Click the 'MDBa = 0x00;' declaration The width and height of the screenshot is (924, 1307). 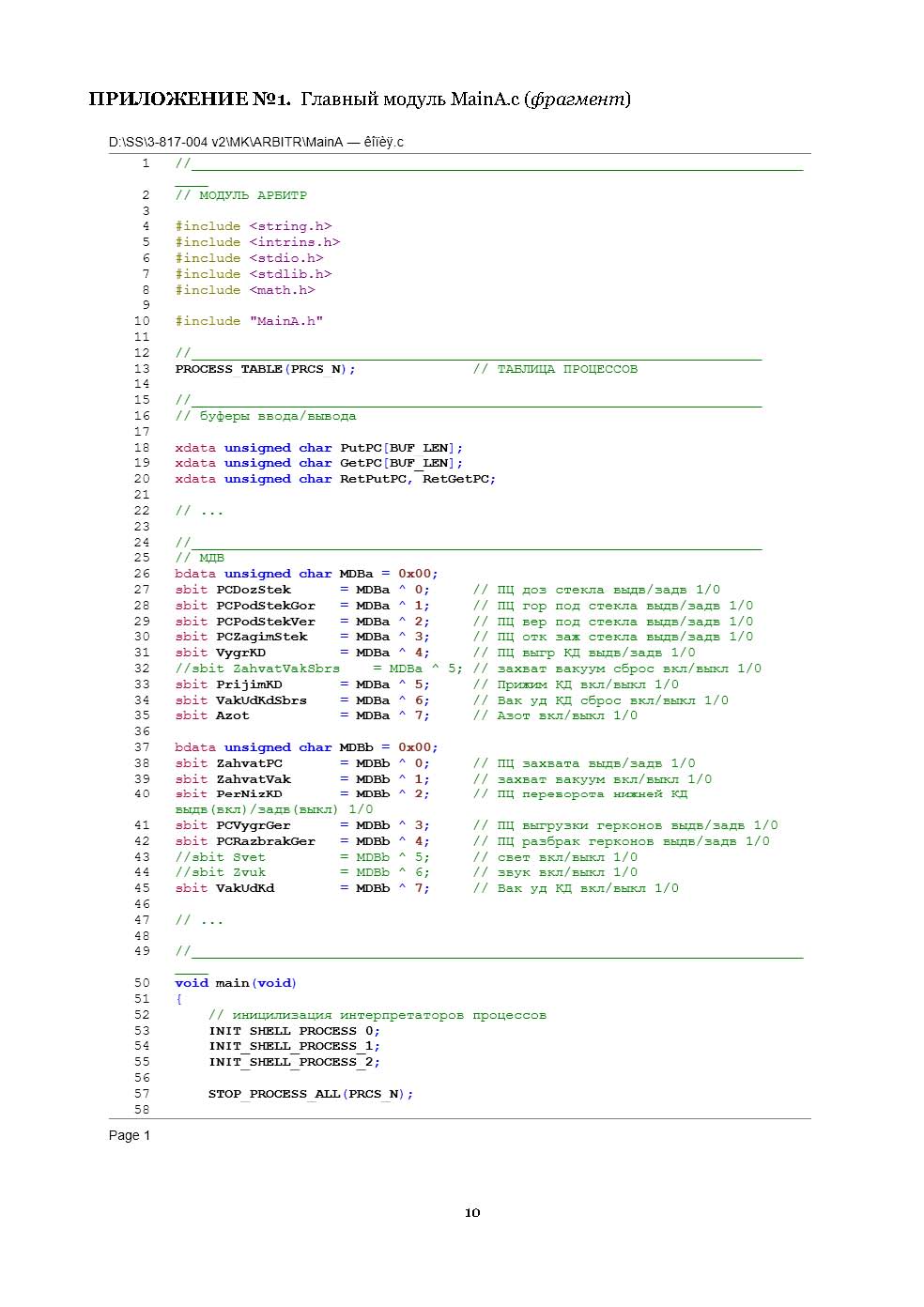[389, 574]
